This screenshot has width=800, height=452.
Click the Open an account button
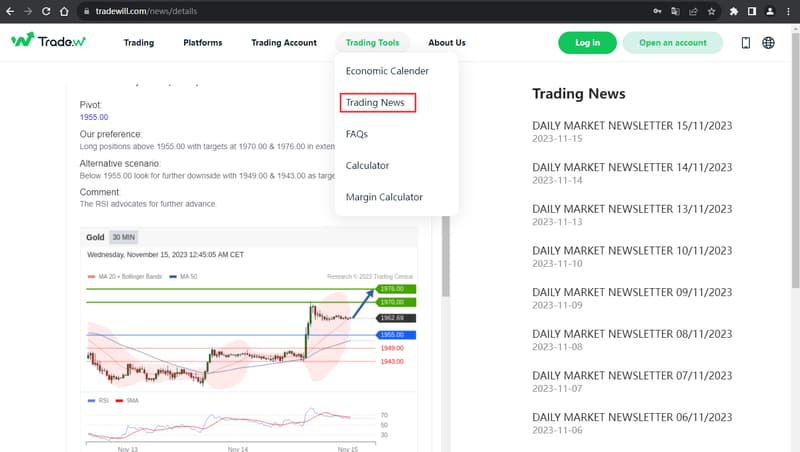(672, 43)
